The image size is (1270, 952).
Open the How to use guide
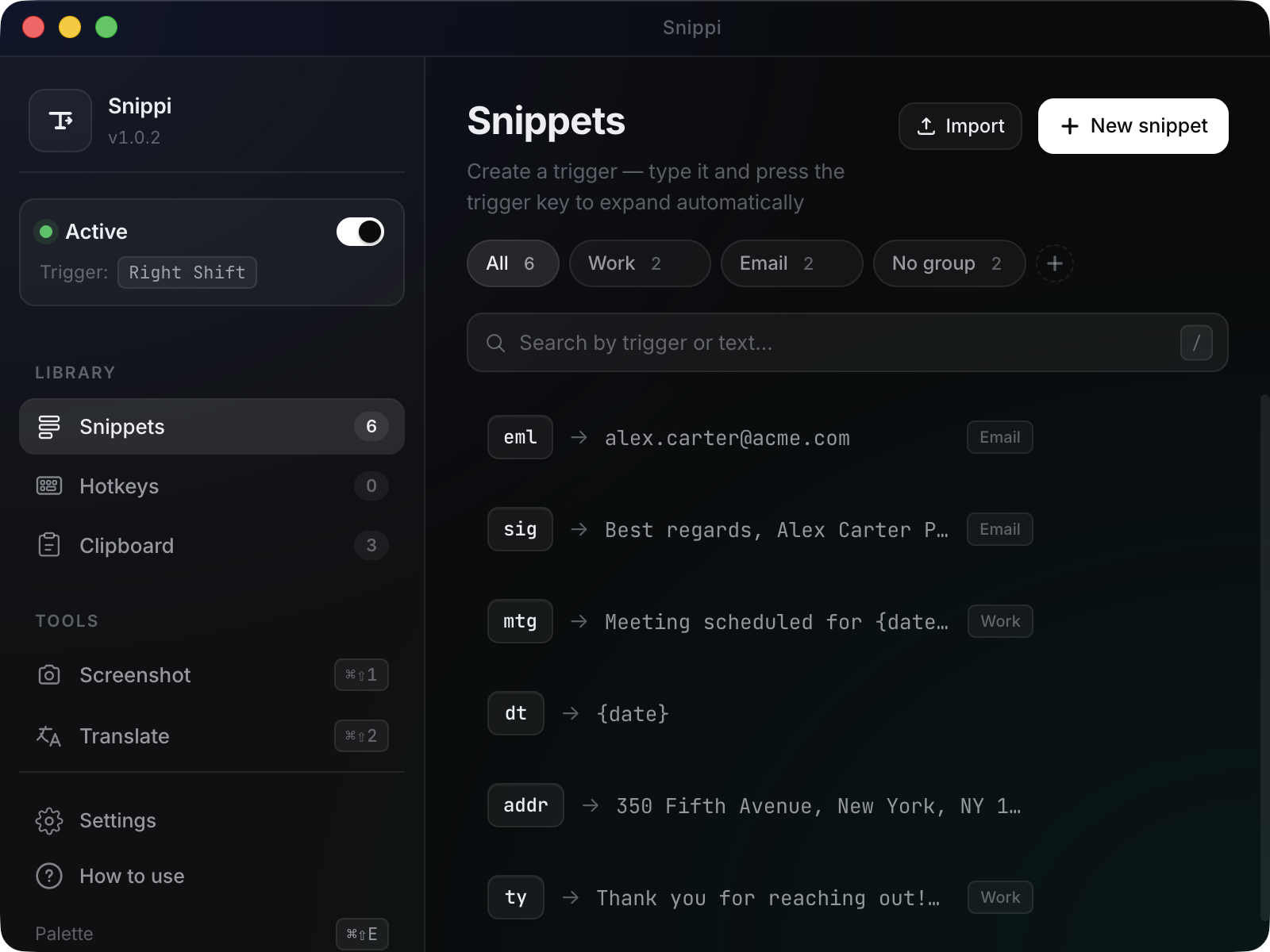[x=212, y=876]
